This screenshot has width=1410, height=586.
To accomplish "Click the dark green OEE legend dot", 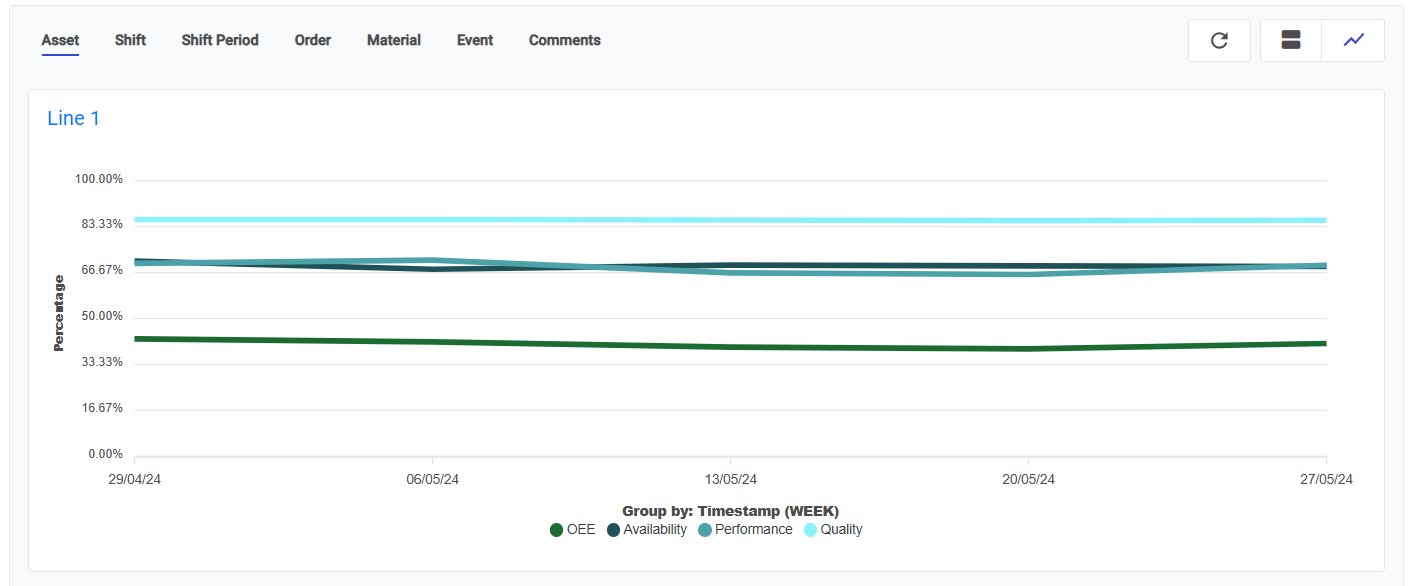I will [557, 530].
